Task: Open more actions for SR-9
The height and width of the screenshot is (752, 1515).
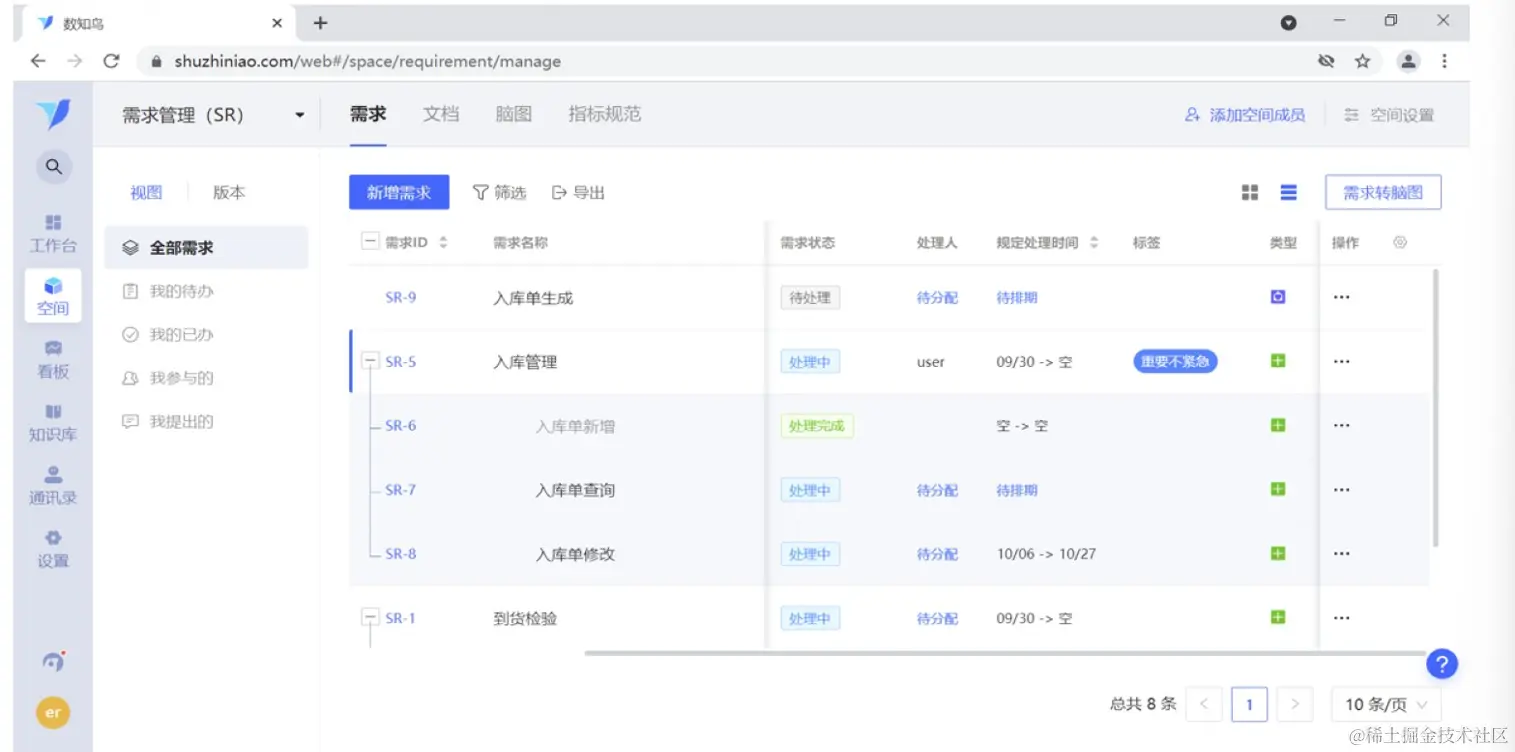Action: [x=1342, y=298]
